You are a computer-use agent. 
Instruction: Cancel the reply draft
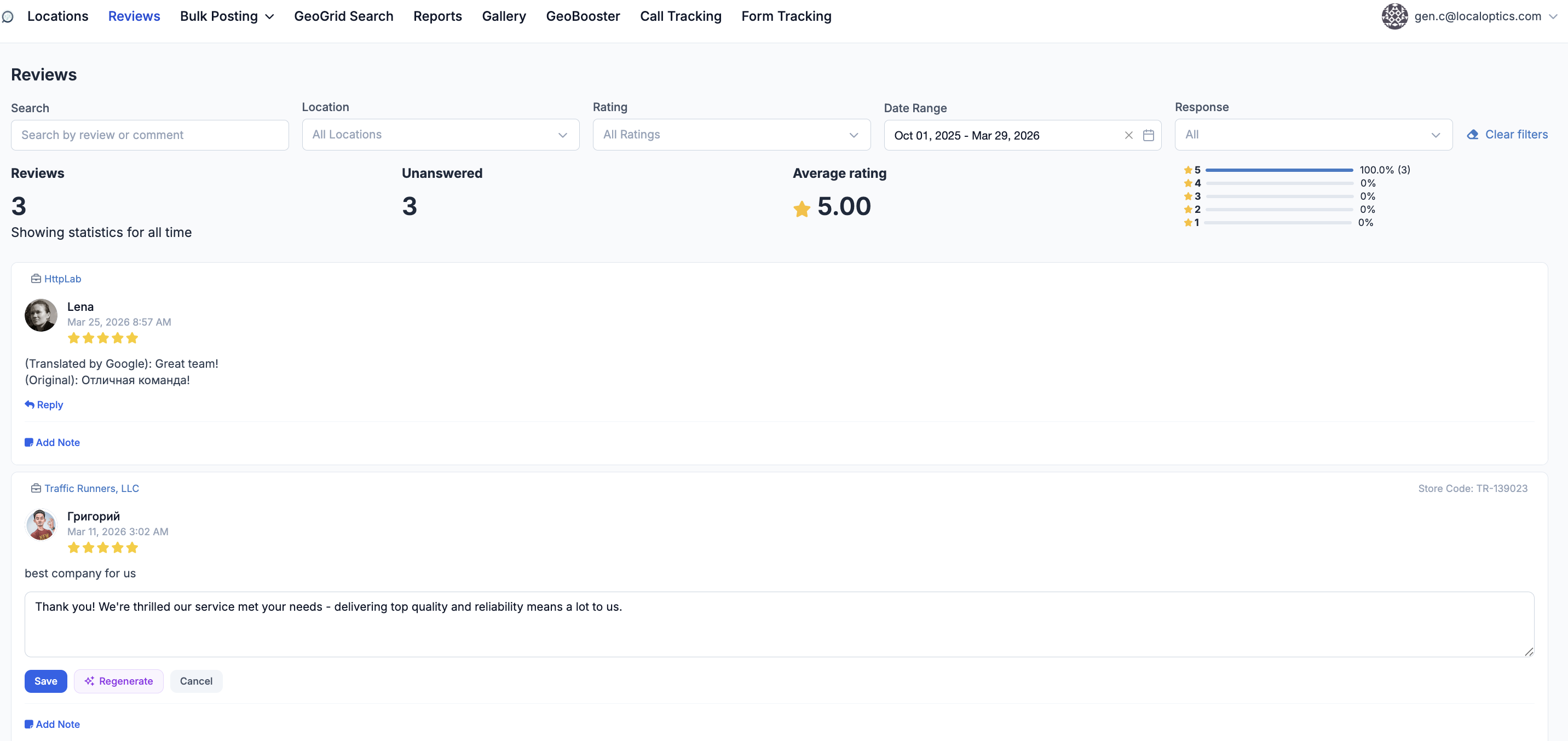pos(196,681)
